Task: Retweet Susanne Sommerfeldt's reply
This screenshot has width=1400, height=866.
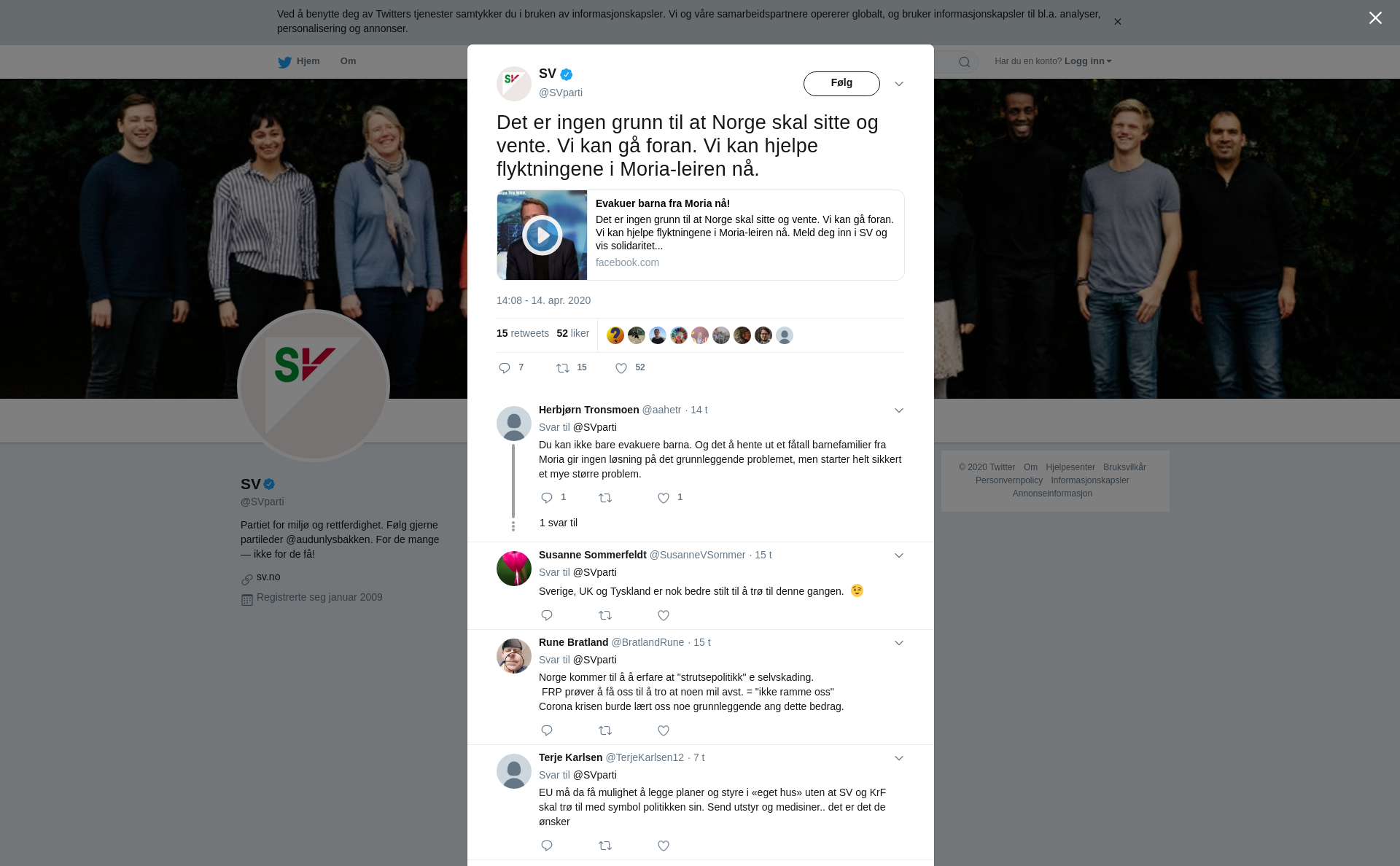Action: (605, 615)
